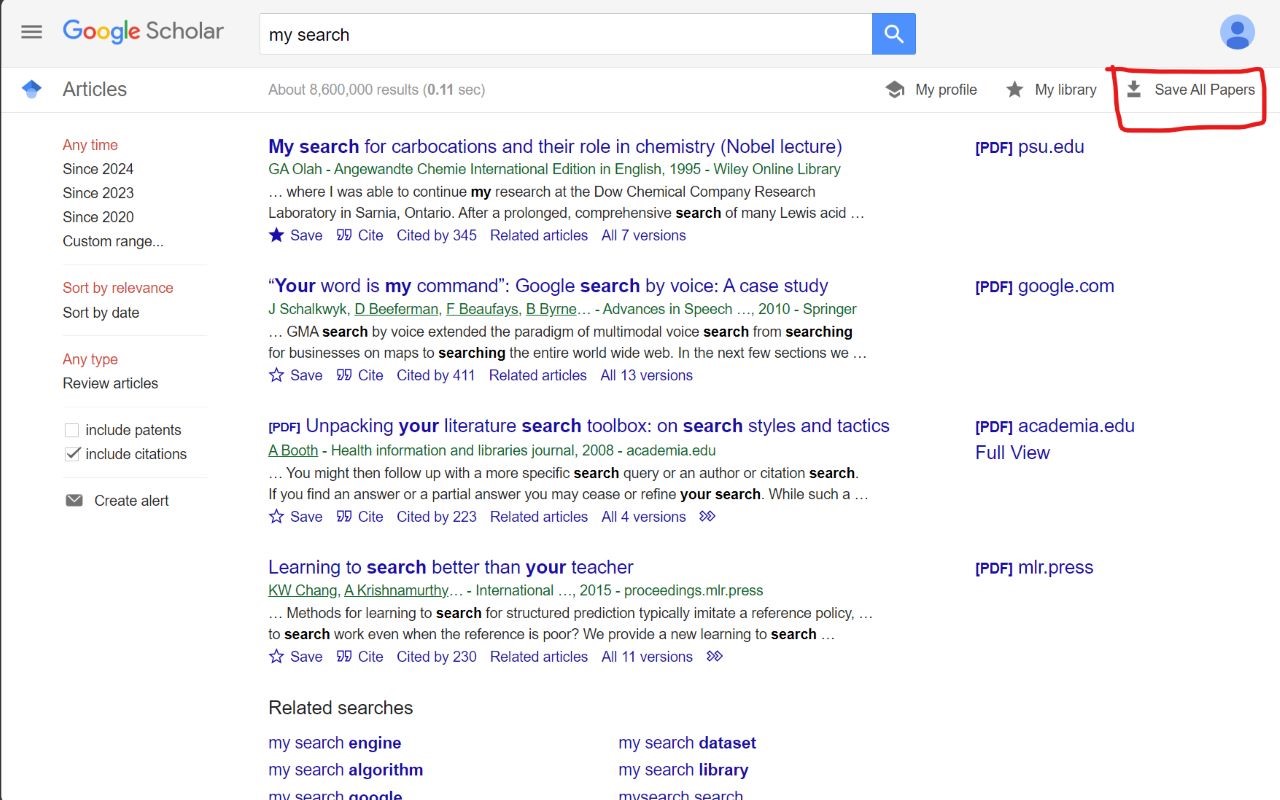The width and height of the screenshot is (1280, 800).
Task: Open the psu.edu PDF link
Action: (1030, 147)
